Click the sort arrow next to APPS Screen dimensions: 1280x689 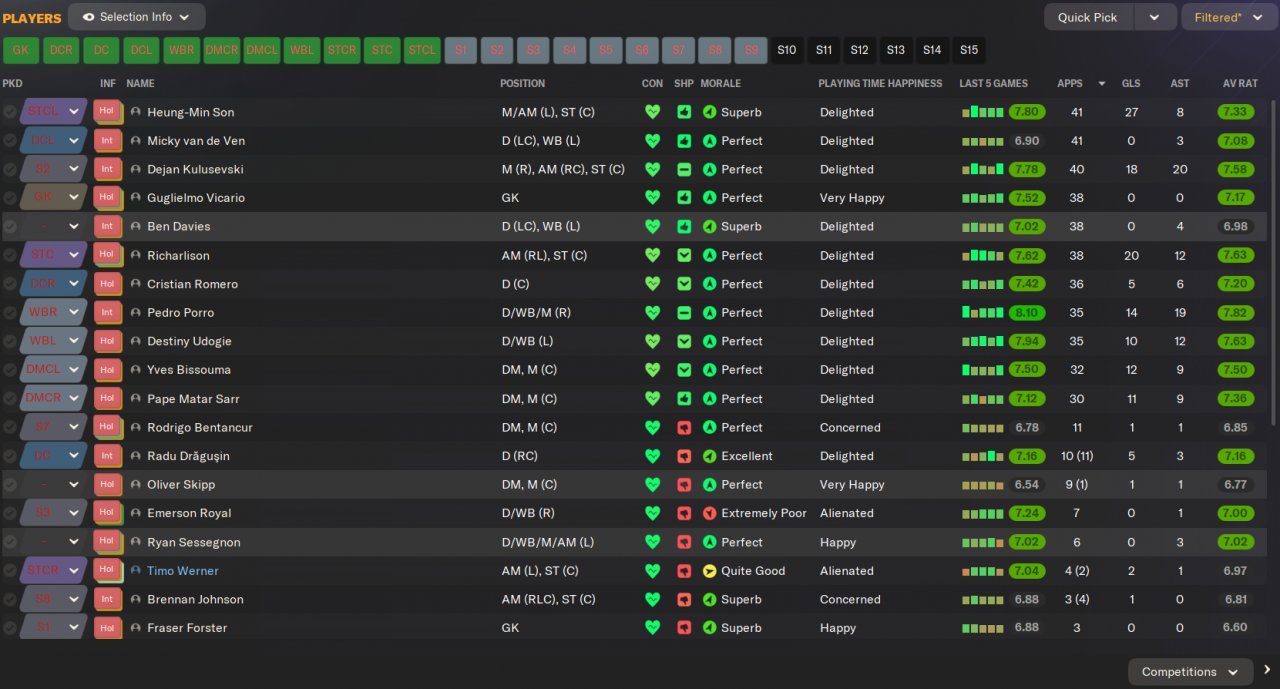[x=1102, y=84]
